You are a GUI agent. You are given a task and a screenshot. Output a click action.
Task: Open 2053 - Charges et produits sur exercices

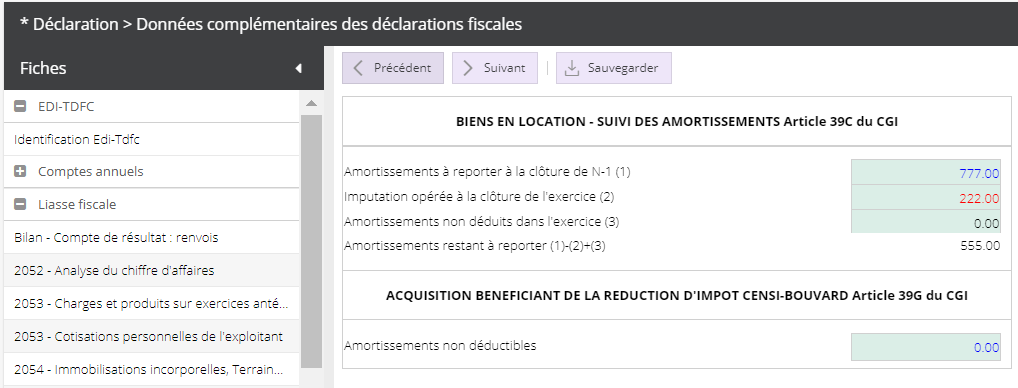[152, 304]
